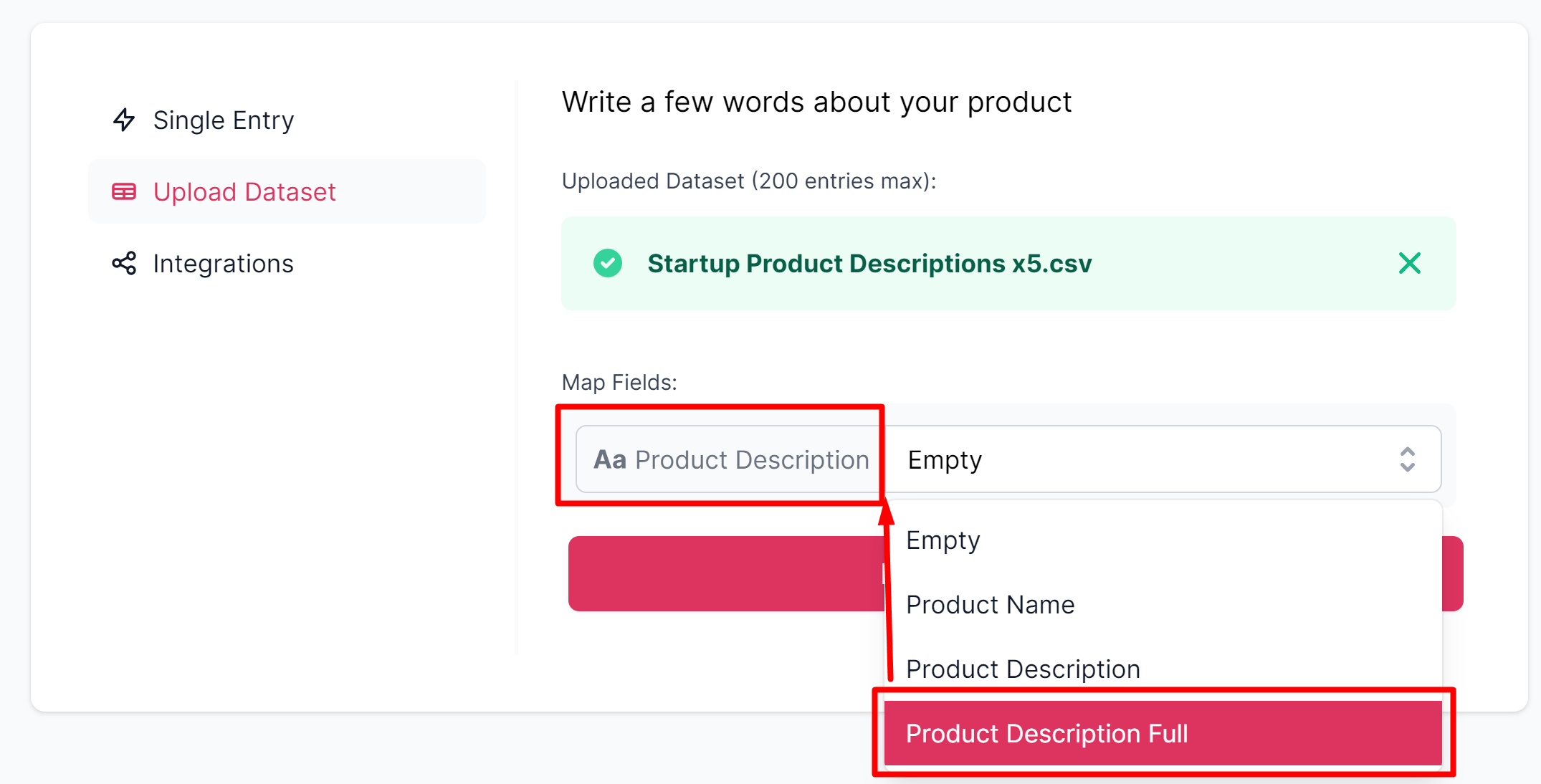The width and height of the screenshot is (1541, 784).
Task: Click the Map Fields label
Action: (x=619, y=383)
